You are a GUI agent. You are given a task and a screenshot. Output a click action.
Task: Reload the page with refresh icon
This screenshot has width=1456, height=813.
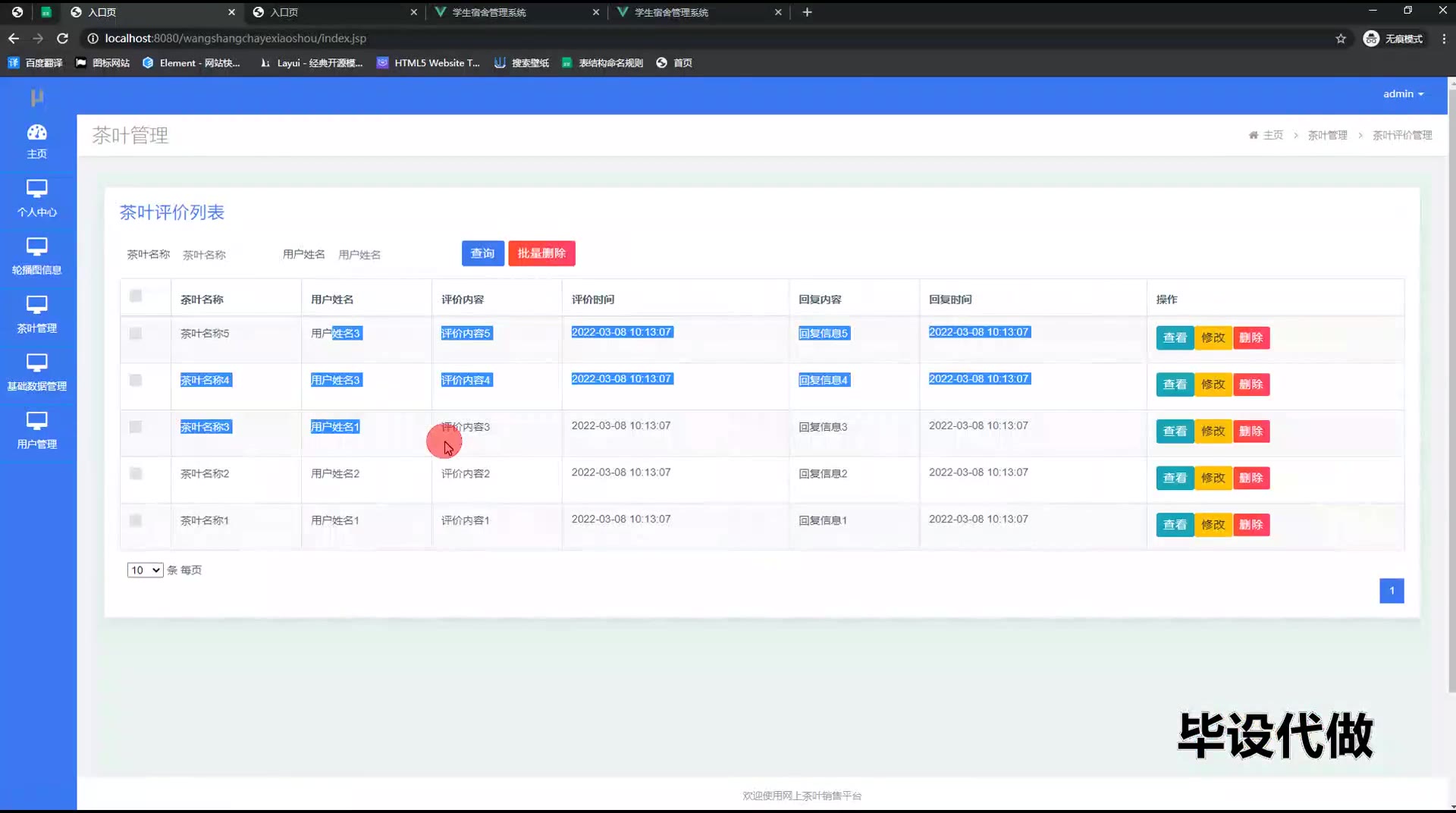[x=63, y=38]
